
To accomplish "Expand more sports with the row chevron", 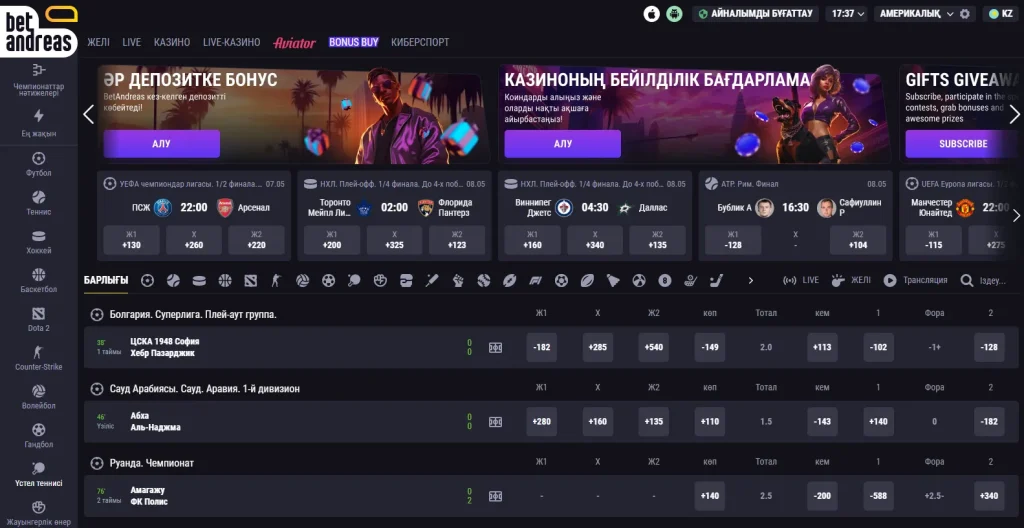I will click(750, 280).
